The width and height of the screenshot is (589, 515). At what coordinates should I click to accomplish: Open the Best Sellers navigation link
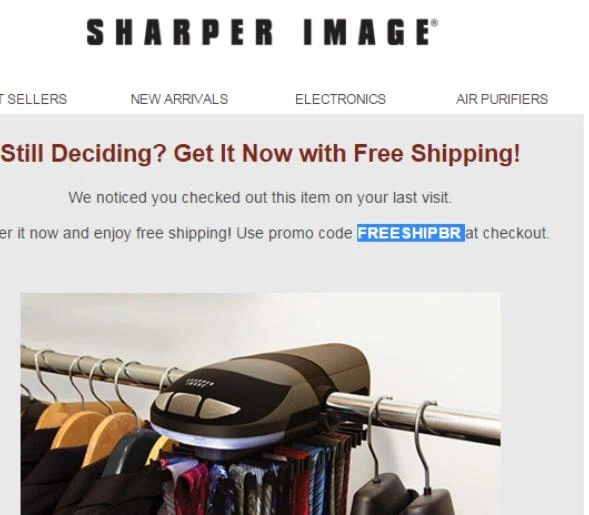[33, 99]
